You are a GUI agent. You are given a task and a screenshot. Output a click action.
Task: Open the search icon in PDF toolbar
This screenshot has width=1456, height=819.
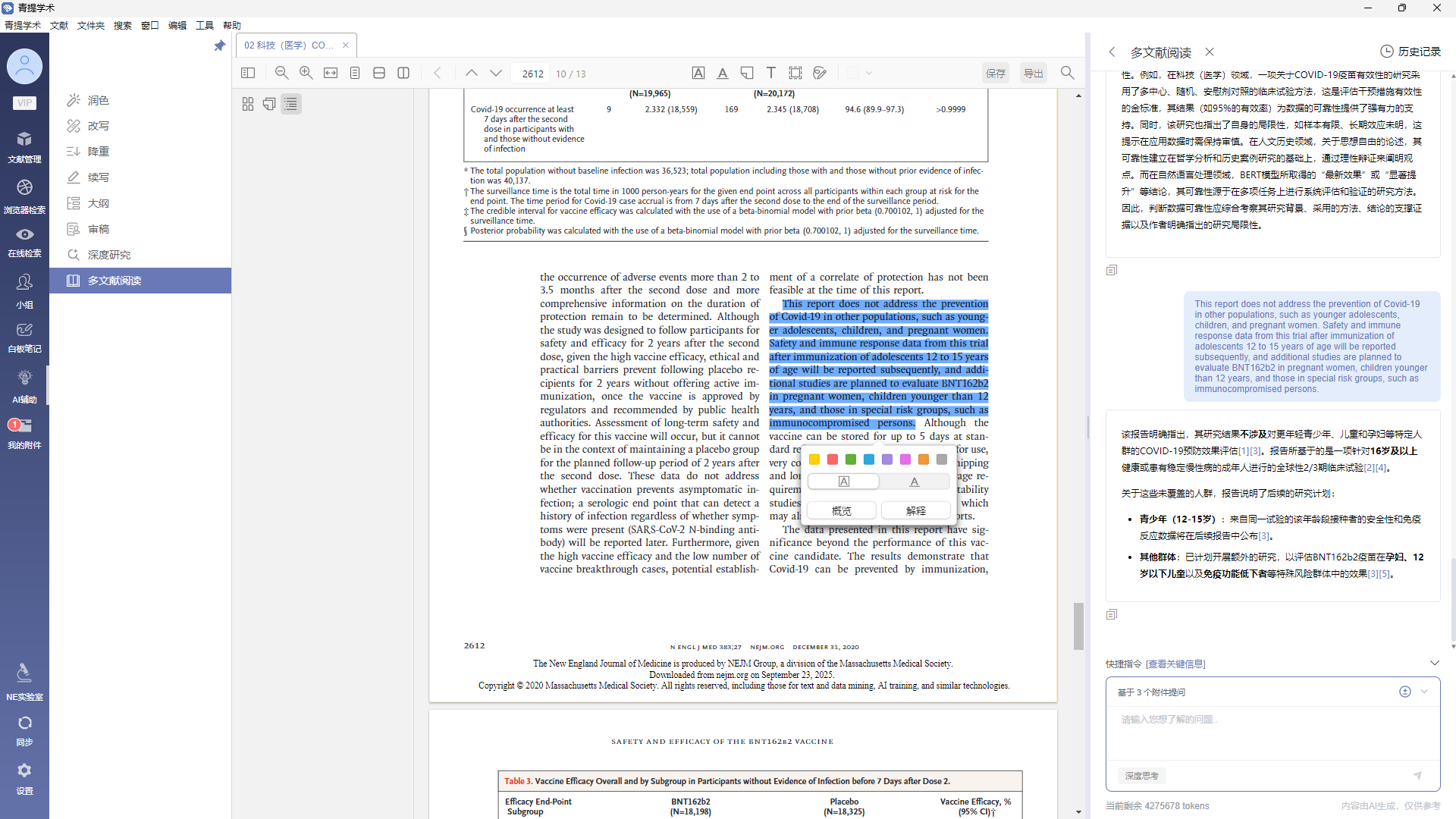click(1067, 73)
